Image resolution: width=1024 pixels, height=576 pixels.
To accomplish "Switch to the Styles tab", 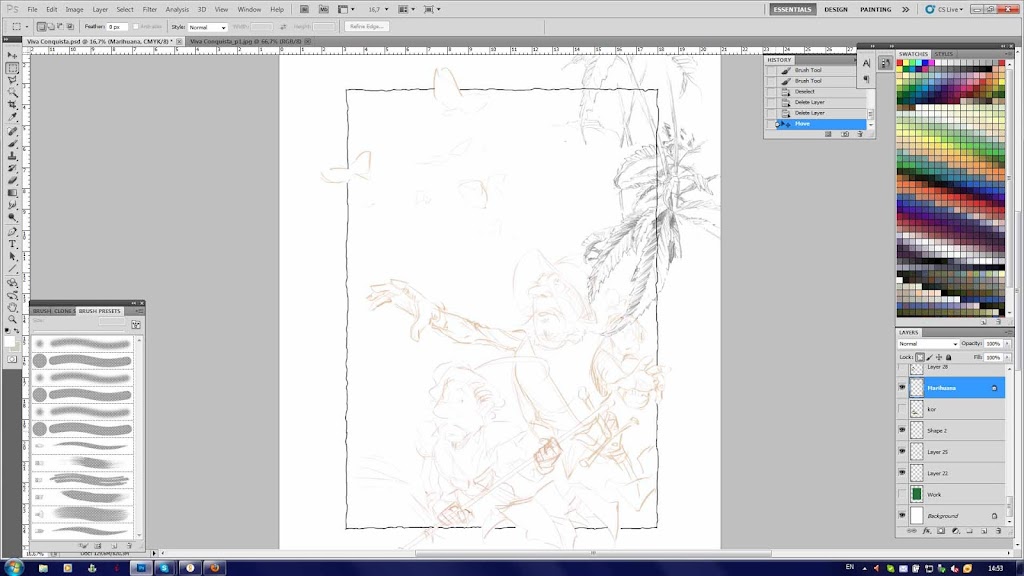I will 943,54.
